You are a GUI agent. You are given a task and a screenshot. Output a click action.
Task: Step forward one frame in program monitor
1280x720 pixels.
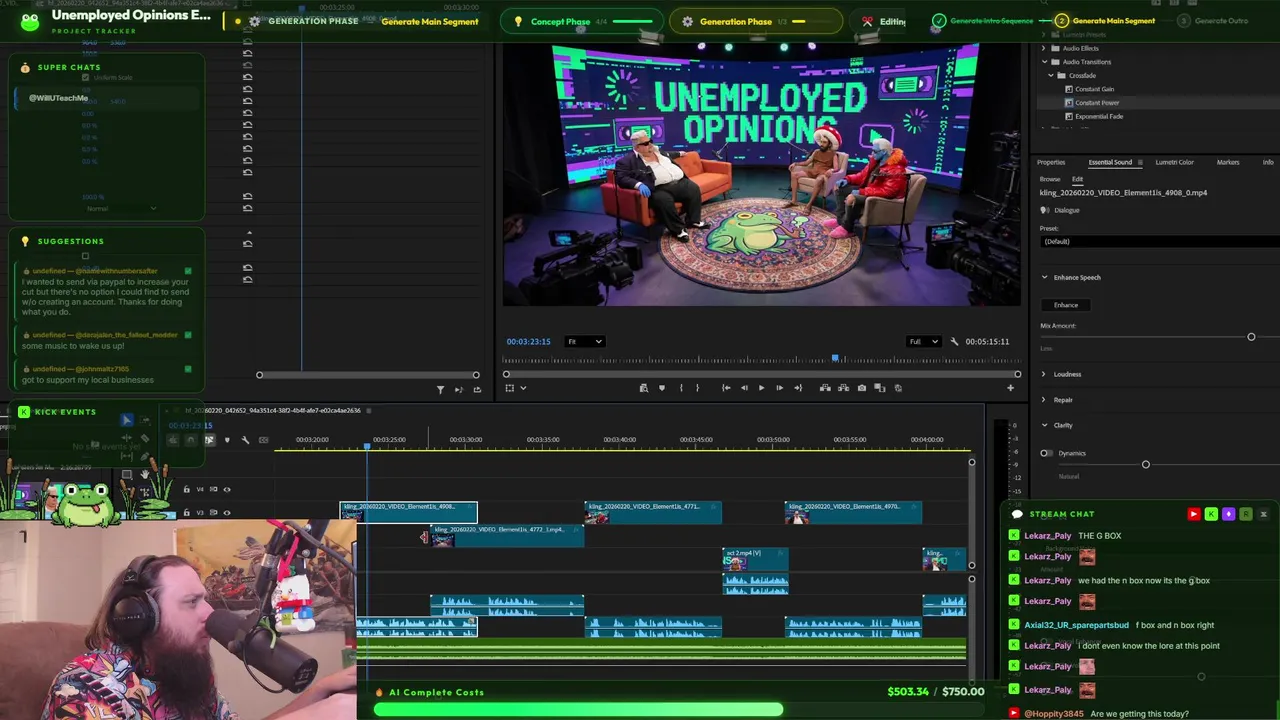pyautogui.click(x=779, y=388)
